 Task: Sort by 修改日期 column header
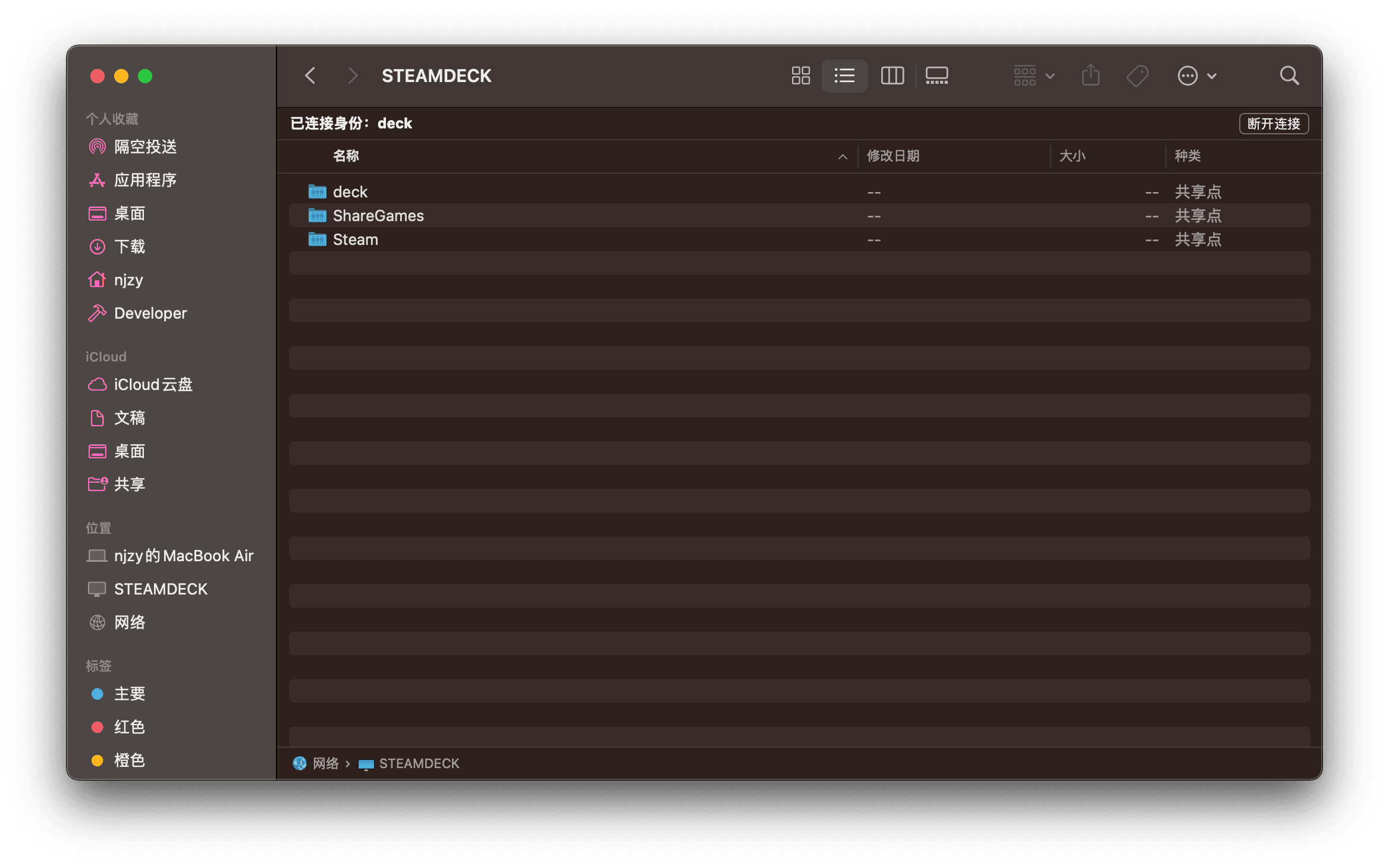click(893, 156)
